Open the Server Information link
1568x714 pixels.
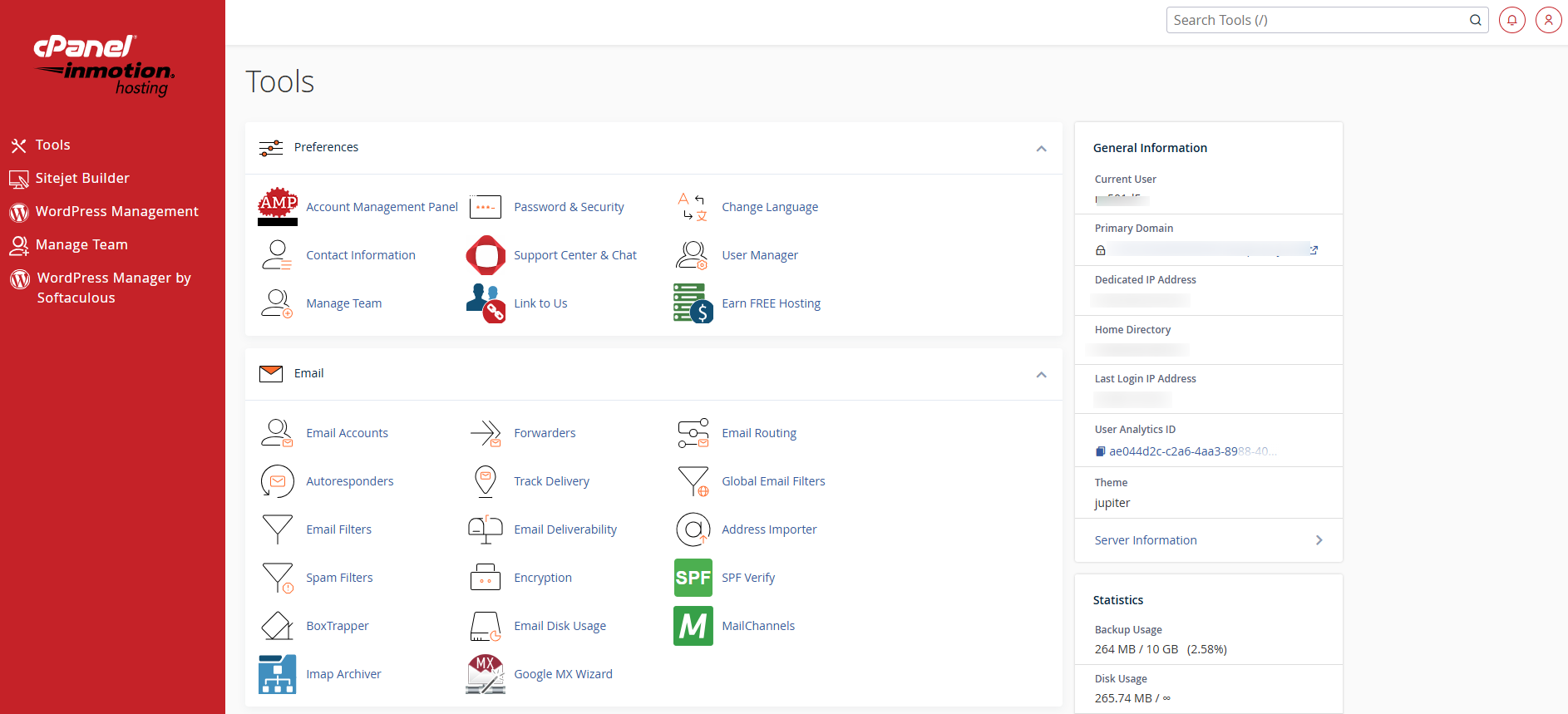pyautogui.click(x=1146, y=540)
